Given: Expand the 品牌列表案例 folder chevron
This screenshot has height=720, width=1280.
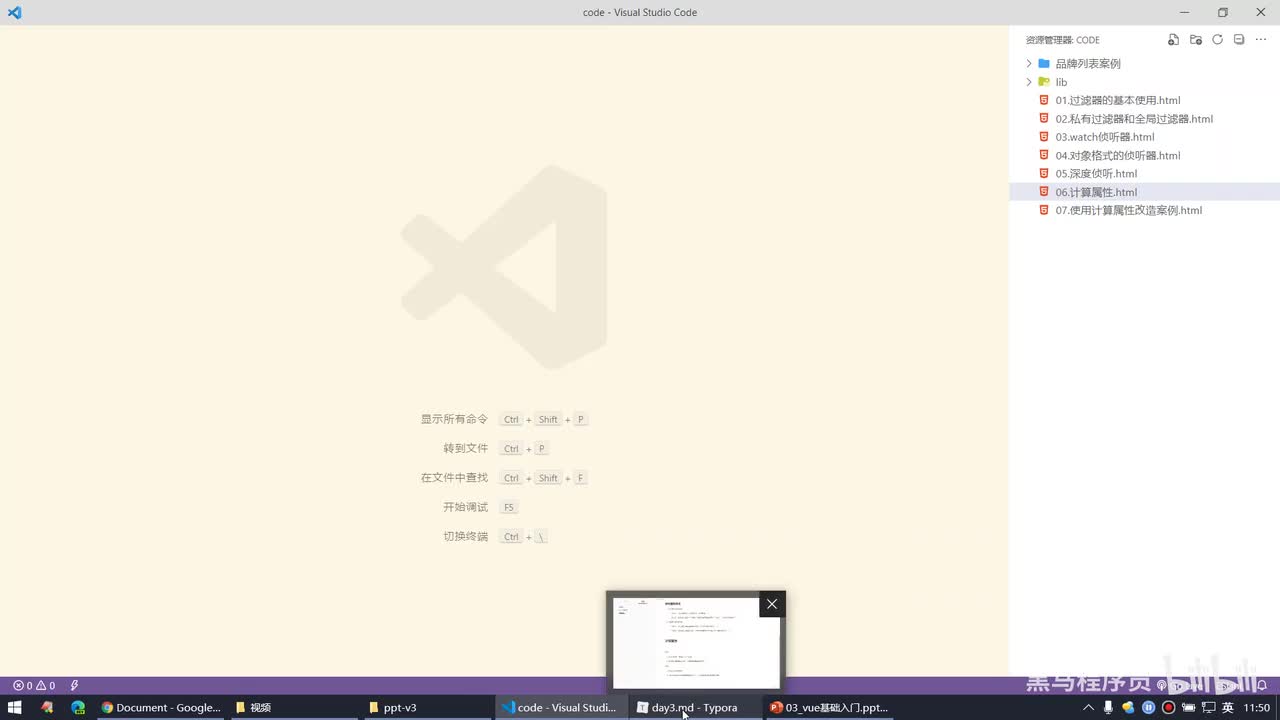Looking at the screenshot, I should [x=1029, y=63].
